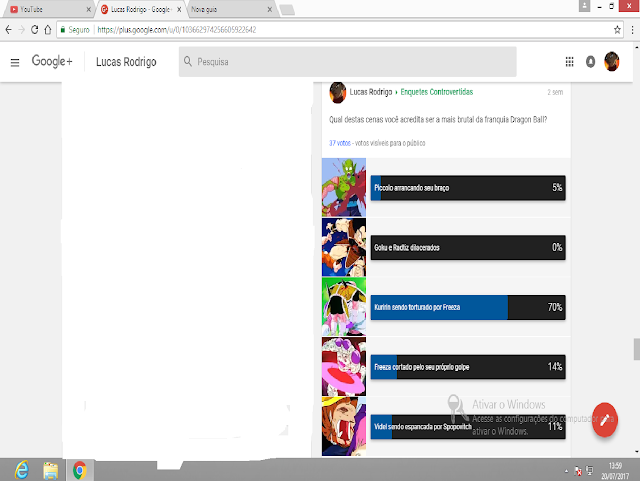Click the Pesquisa search field

click(348, 62)
